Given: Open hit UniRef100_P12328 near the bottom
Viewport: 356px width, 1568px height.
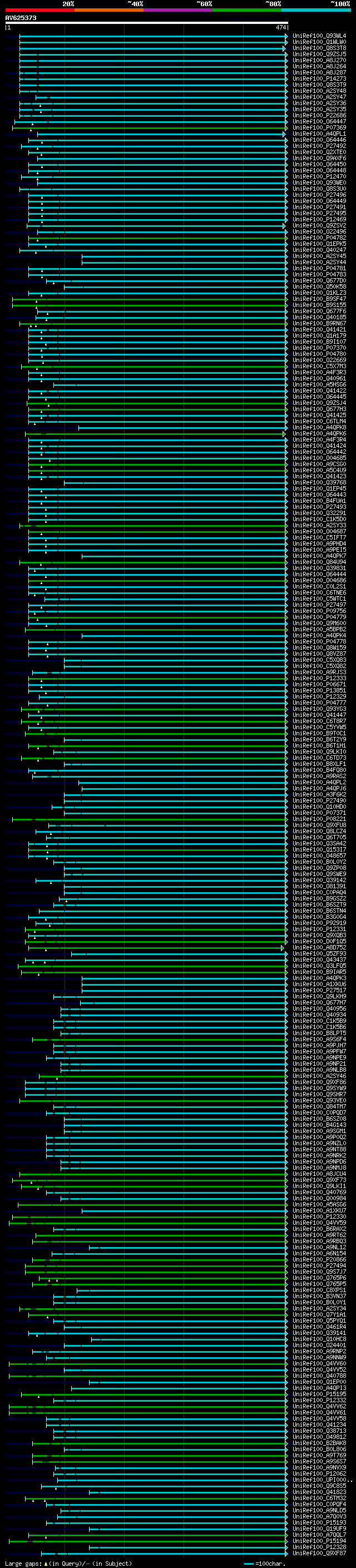Looking at the screenshot, I should (319, 1547).
